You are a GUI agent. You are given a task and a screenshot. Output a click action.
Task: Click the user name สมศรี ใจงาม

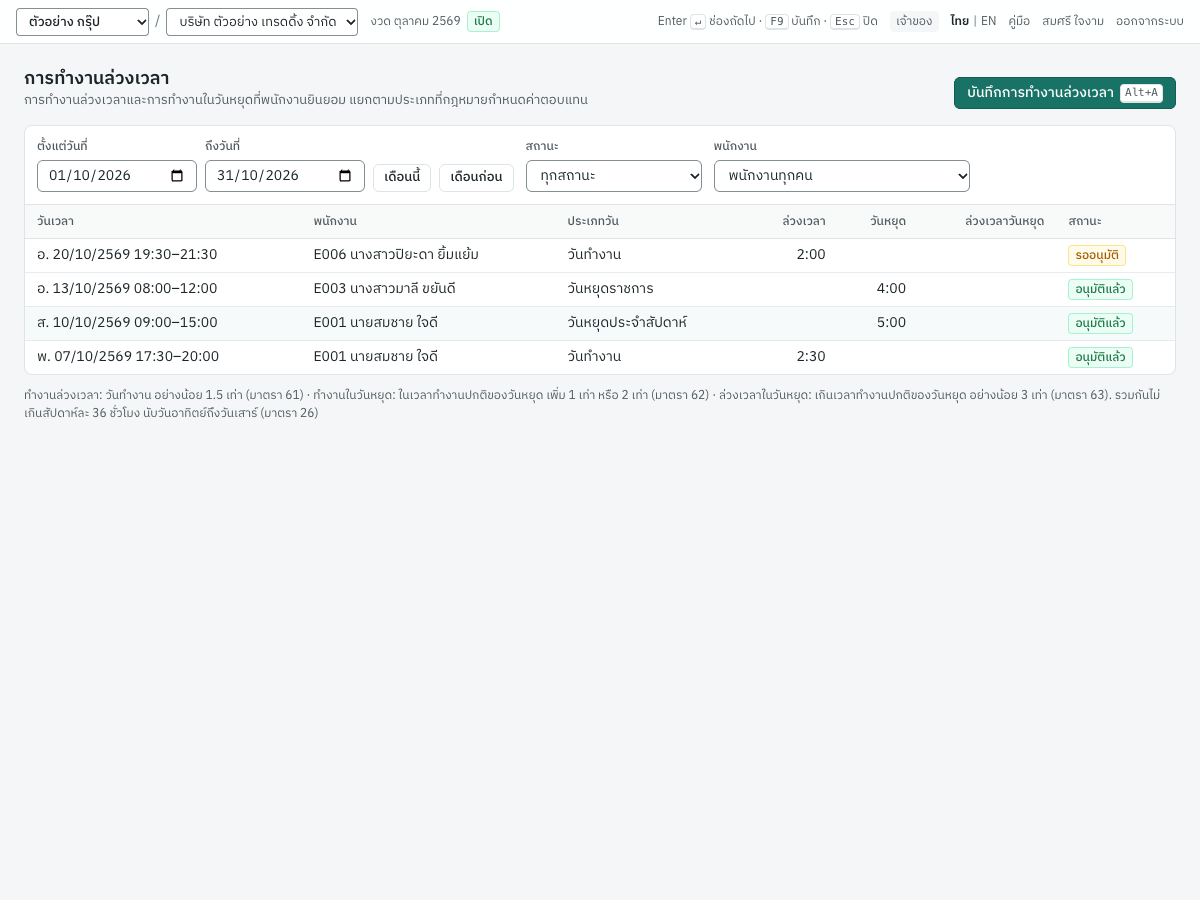[x=1073, y=21]
